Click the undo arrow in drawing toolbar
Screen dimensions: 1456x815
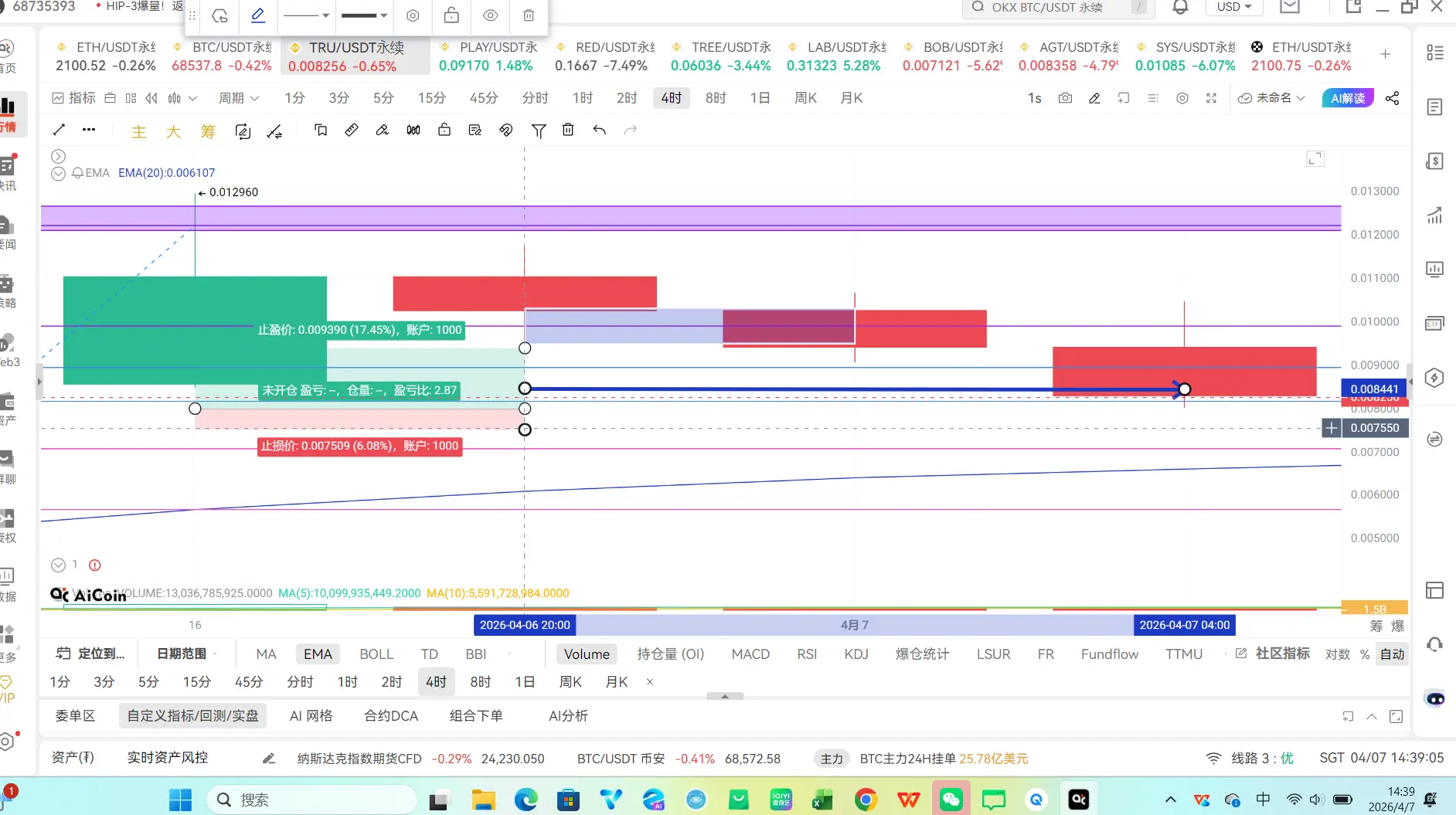[599, 130]
